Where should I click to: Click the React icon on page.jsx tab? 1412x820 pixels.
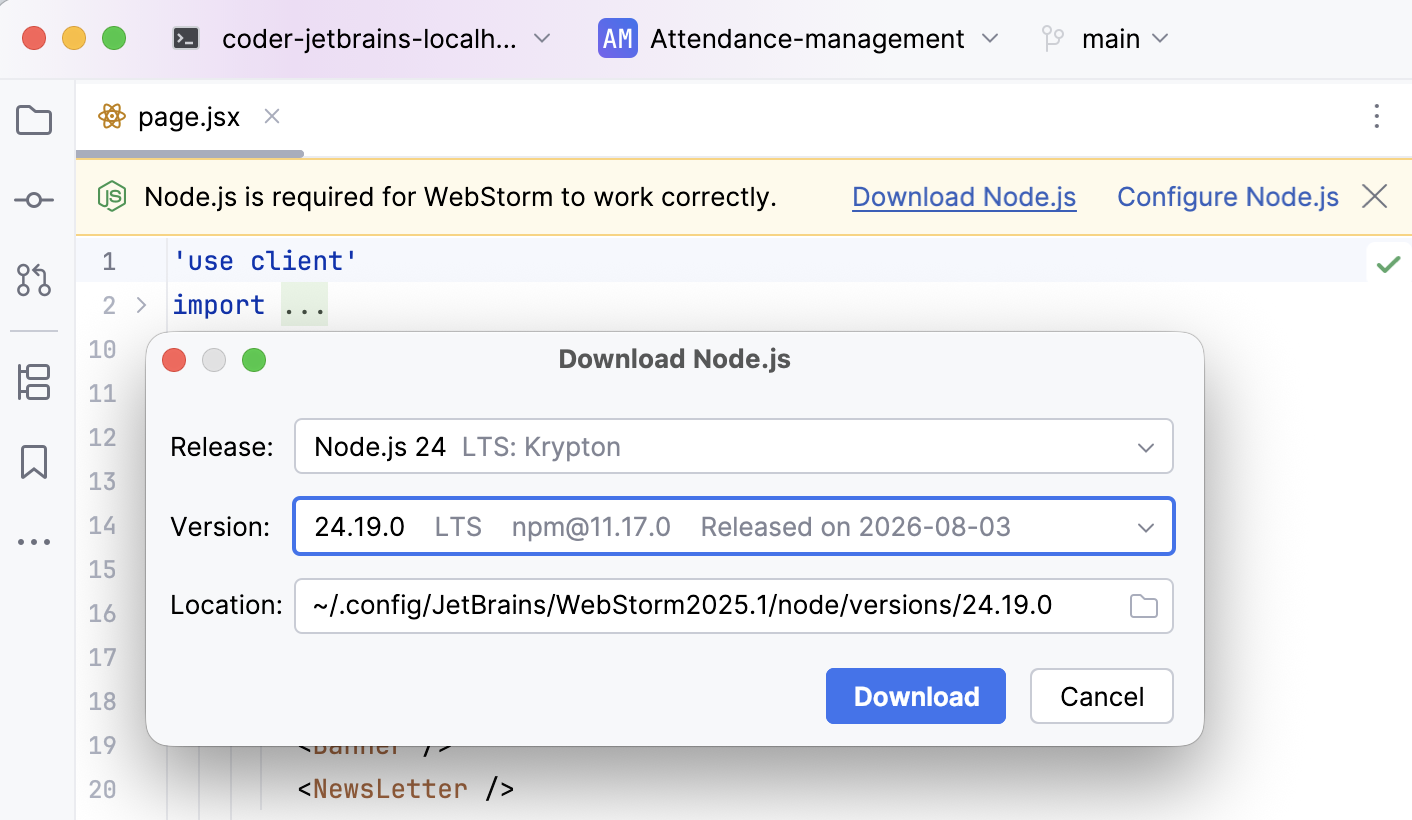[x=112, y=117]
